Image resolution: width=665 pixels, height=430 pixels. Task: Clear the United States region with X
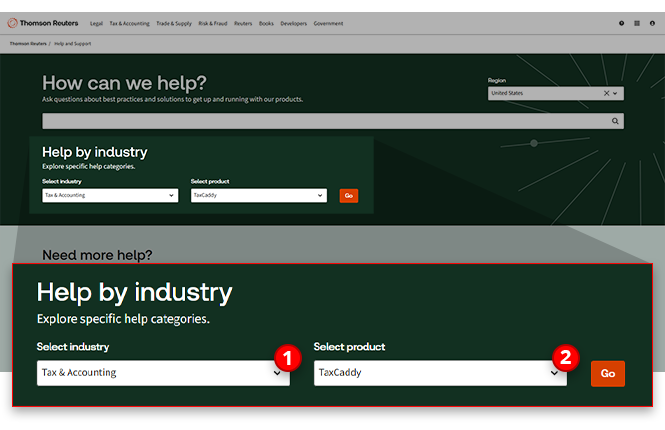point(606,93)
